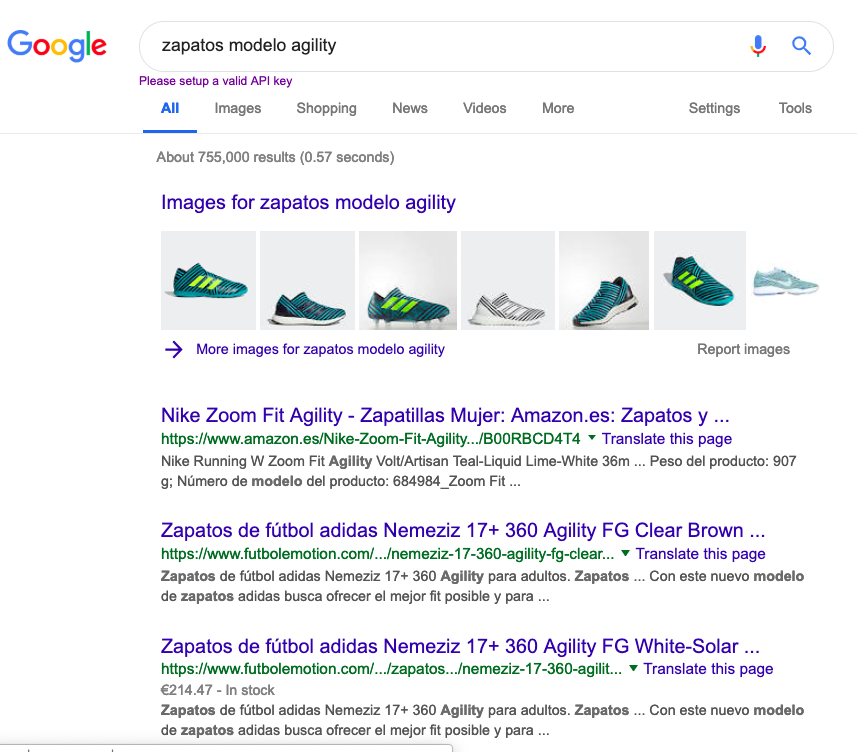Click the search query input field
The width and height of the screenshot is (857, 752).
tap(440, 45)
